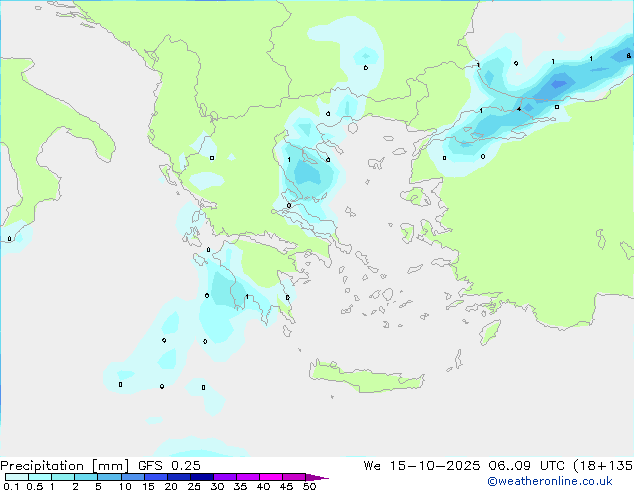Click the "We 15-10-2025" date text

pos(422,466)
